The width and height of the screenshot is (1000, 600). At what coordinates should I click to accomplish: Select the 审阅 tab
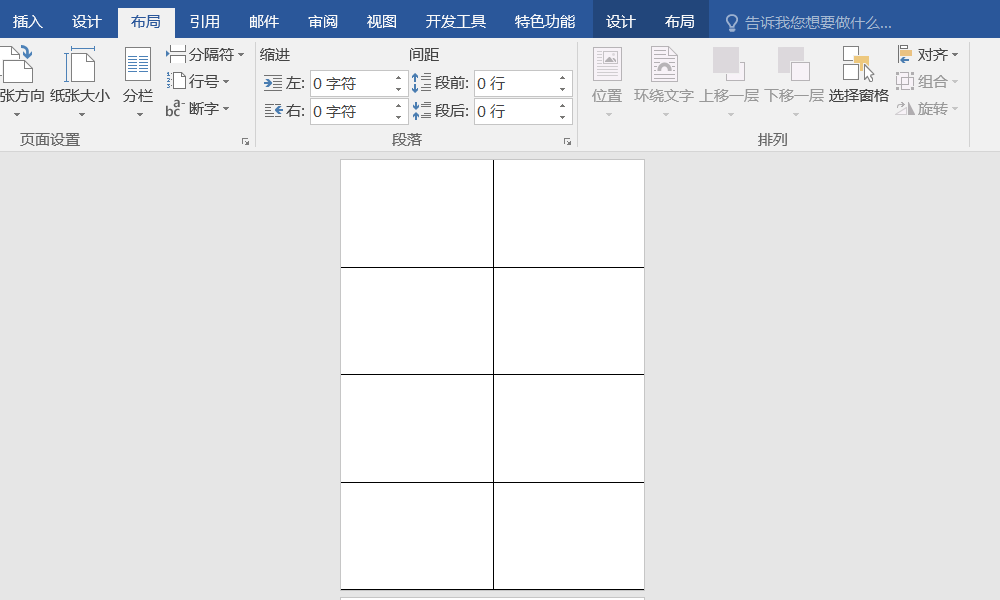click(322, 20)
